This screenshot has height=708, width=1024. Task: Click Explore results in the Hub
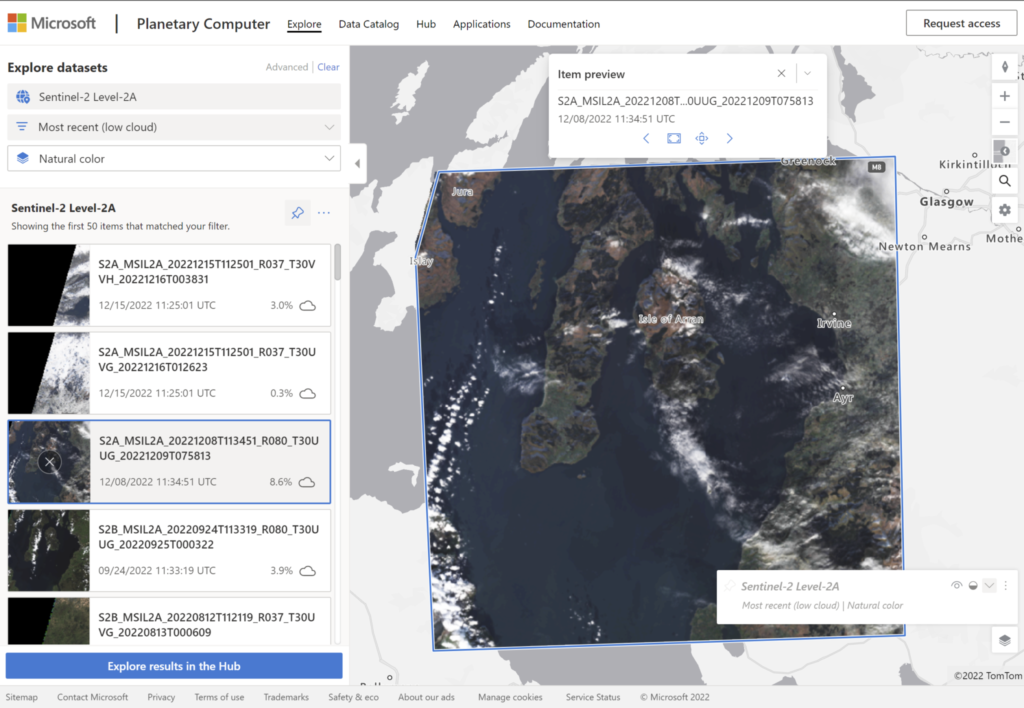[x=174, y=666]
